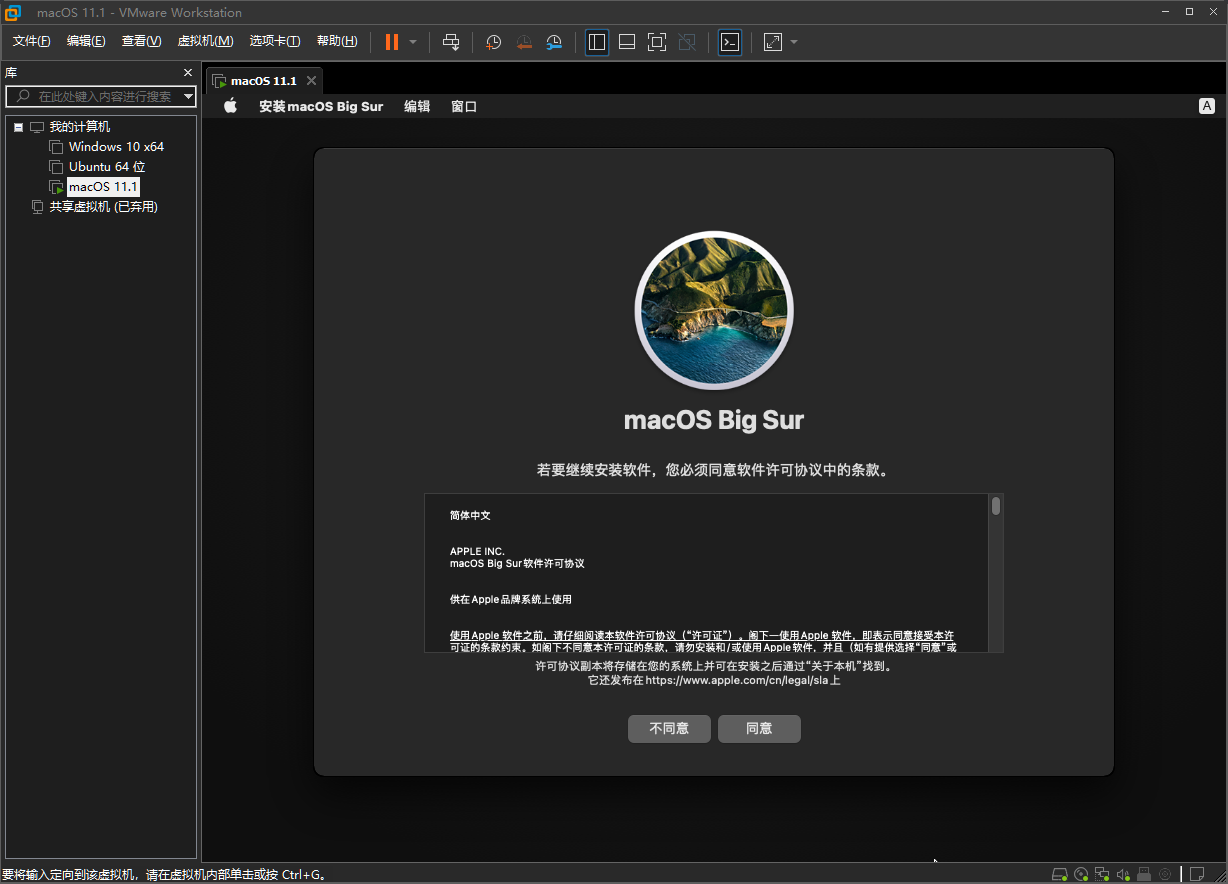Open the 选项卡(T) menu
The image size is (1228, 884).
point(275,41)
